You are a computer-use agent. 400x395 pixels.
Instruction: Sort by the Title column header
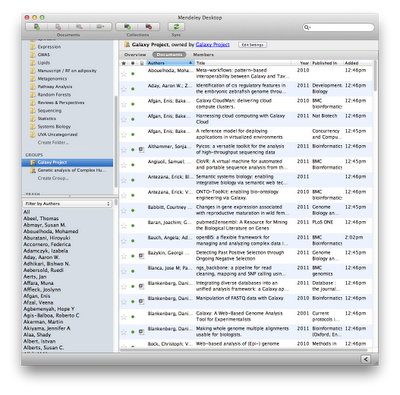pyautogui.click(x=243, y=63)
